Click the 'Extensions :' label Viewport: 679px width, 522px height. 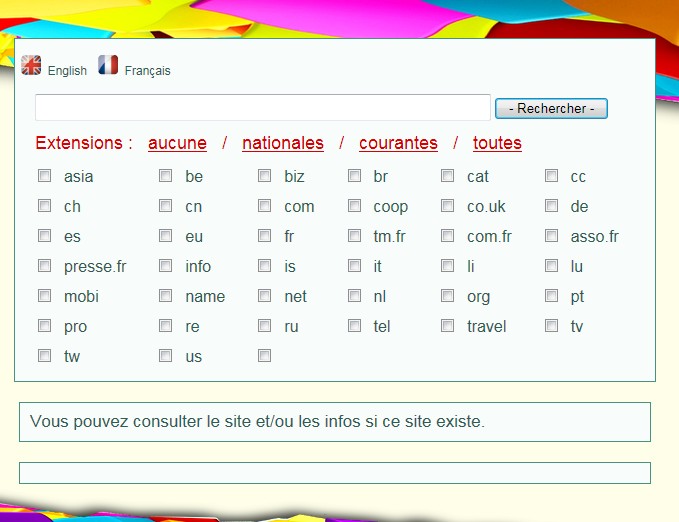(84, 143)
